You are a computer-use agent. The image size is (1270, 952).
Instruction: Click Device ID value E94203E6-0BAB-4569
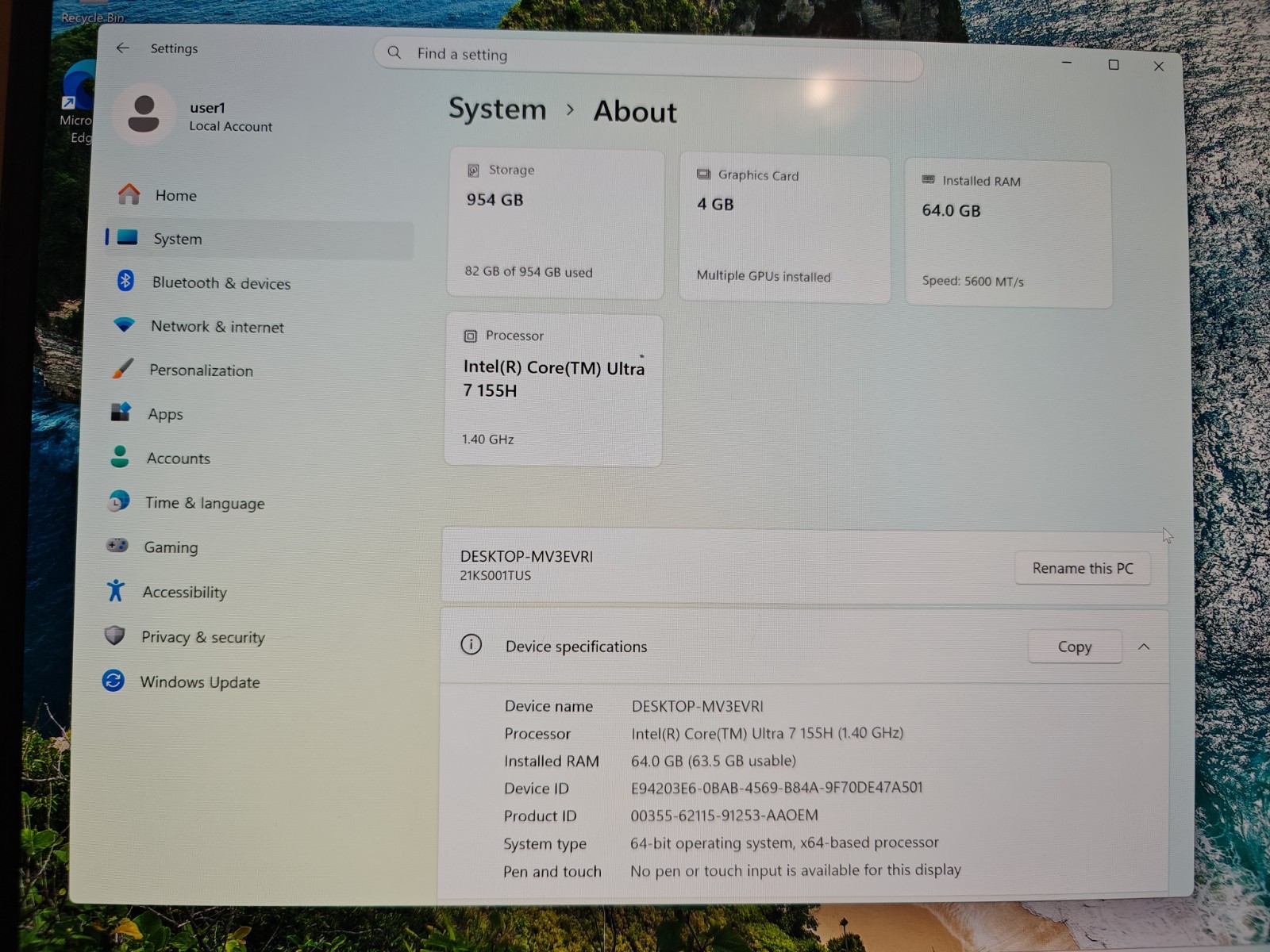point(777,787)
